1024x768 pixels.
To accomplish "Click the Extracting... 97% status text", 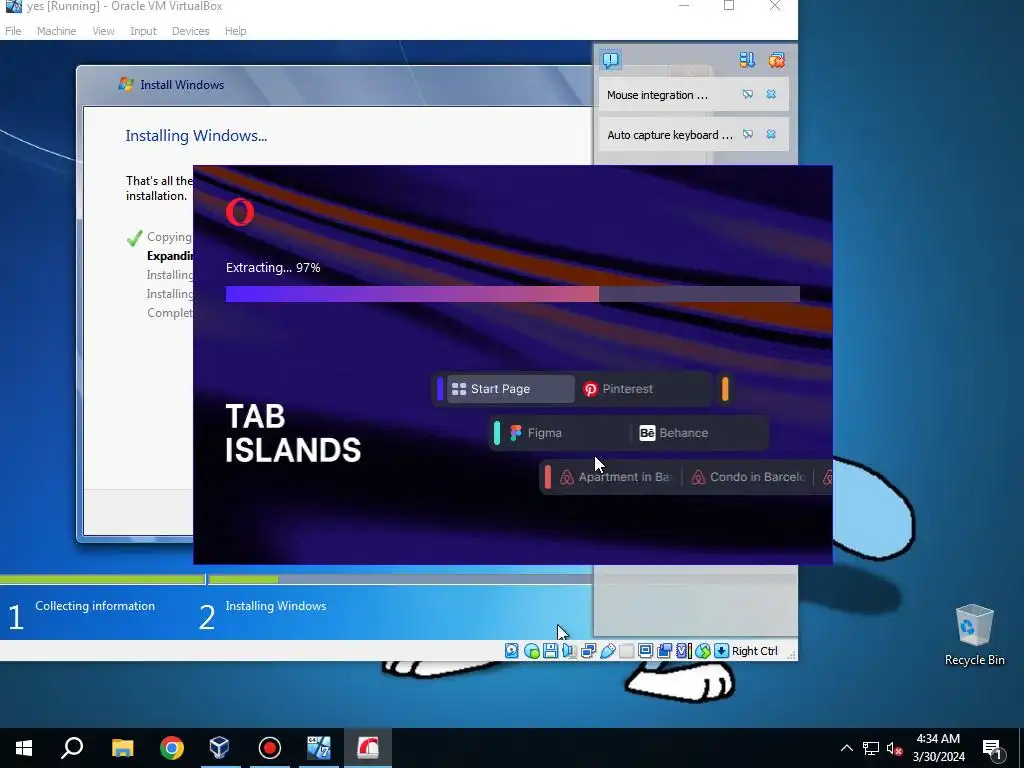I will (x=273, y=268).
